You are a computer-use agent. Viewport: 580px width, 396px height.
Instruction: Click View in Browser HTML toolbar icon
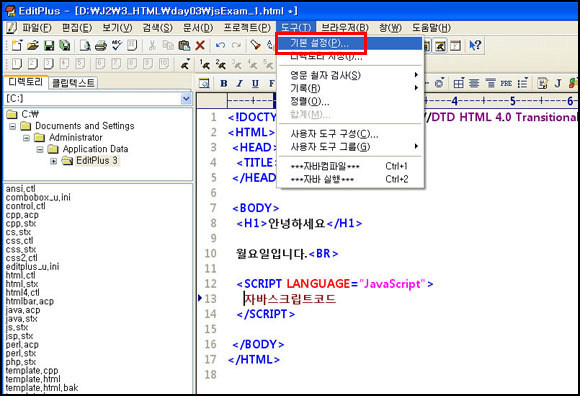(x=204, y=84)
